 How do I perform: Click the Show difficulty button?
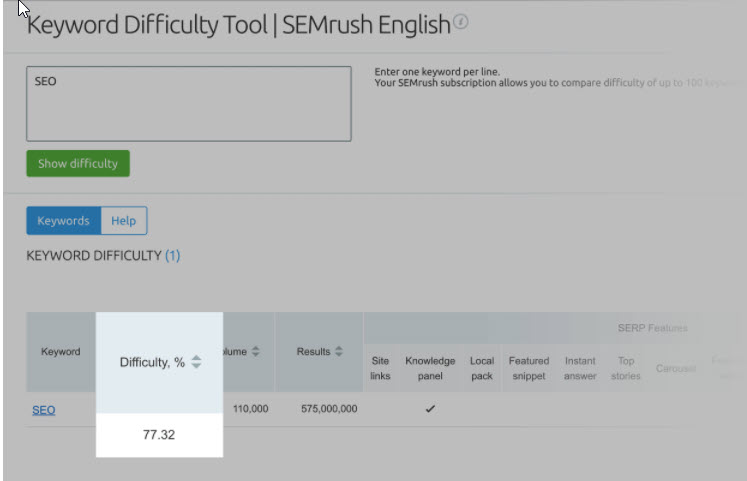tap(78, 163)
